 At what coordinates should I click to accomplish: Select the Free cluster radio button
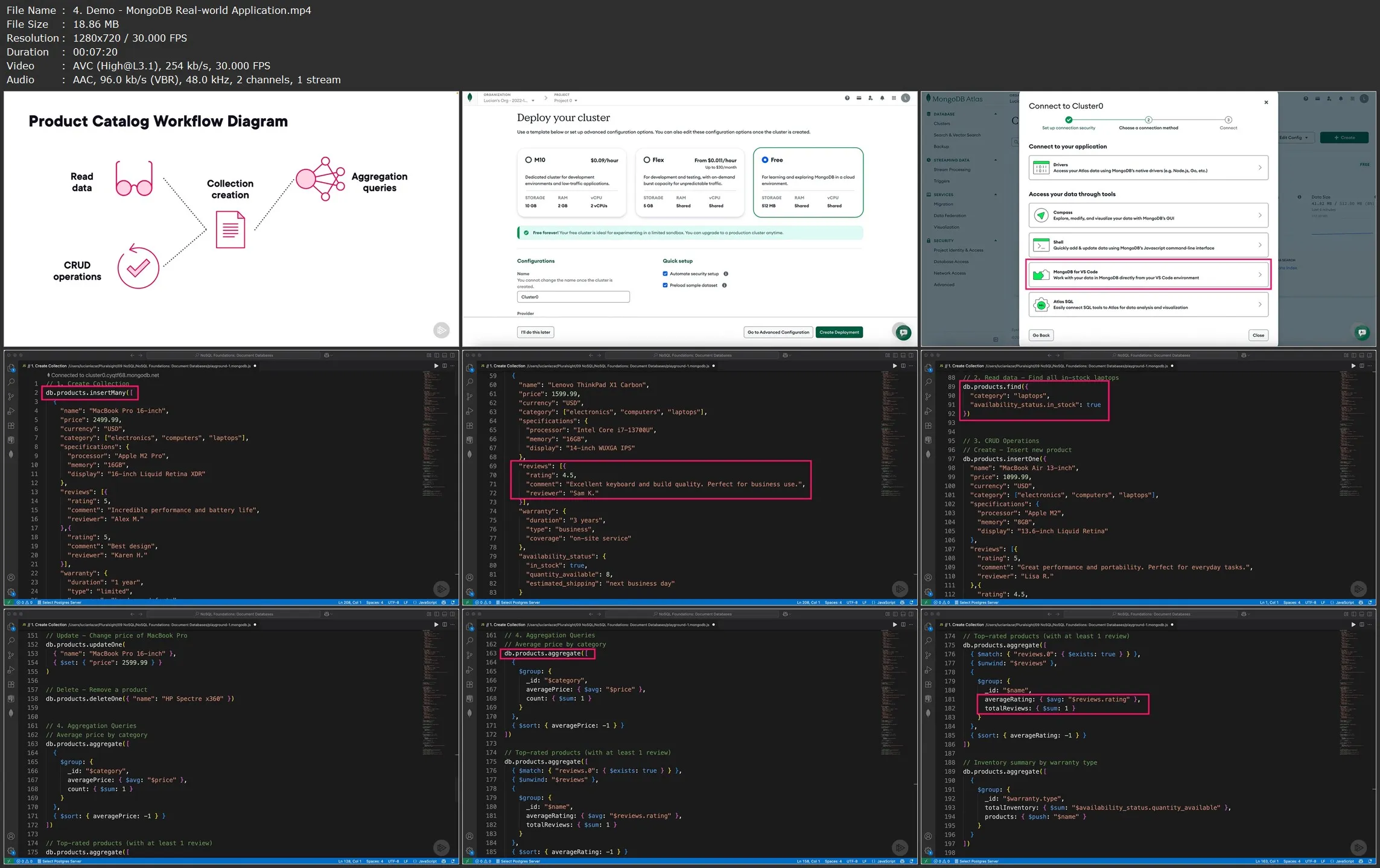[765, 160]
